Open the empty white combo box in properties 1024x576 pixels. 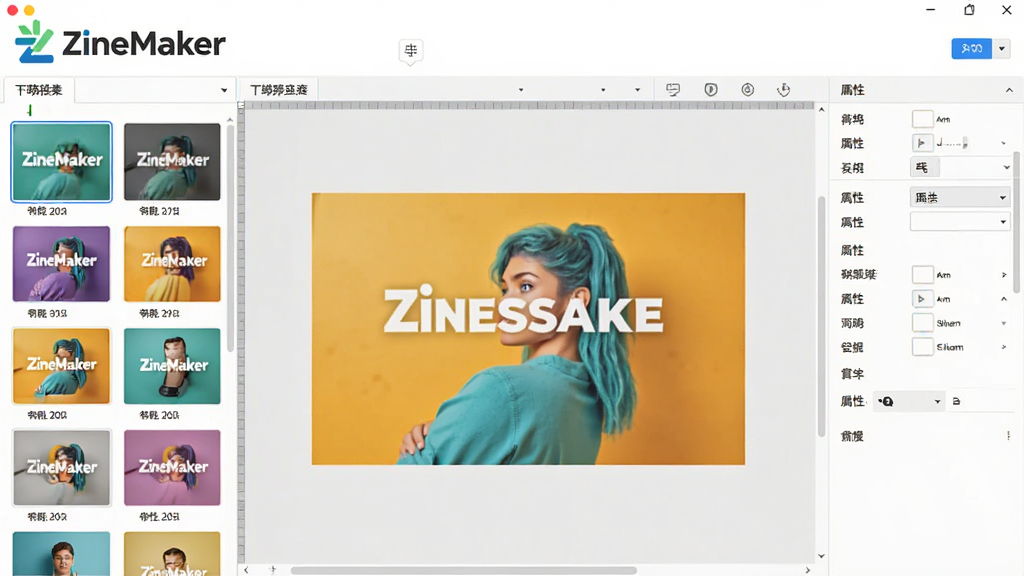click(x=959, y=222)
